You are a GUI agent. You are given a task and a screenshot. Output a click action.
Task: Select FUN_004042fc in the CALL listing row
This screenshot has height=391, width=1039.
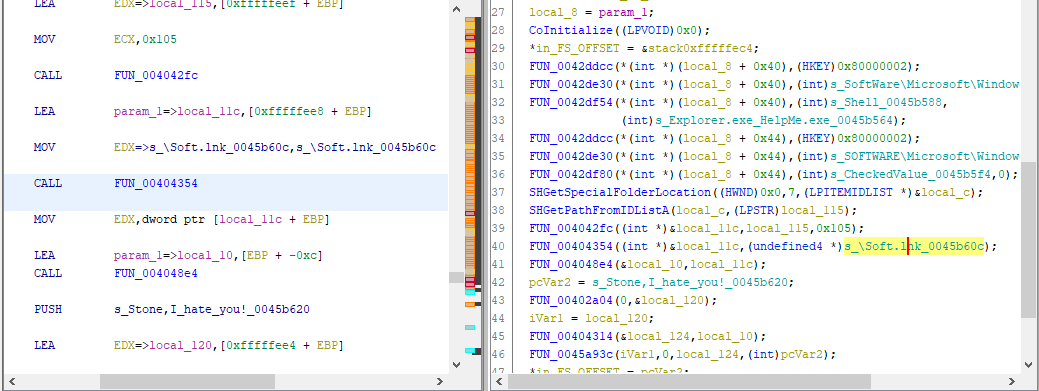[156, 76]
